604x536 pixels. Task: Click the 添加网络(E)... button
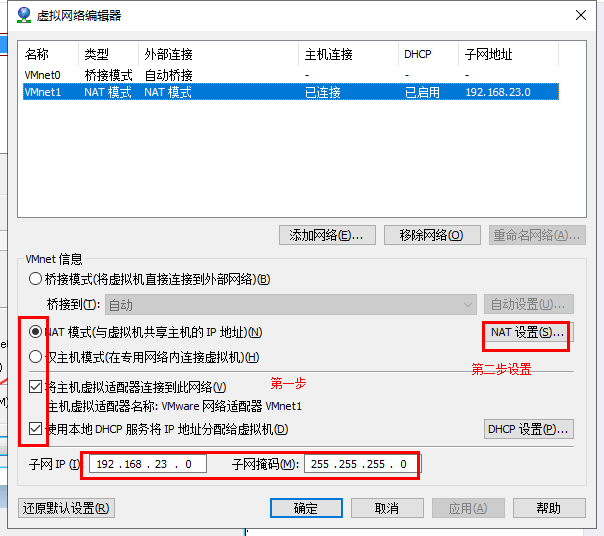(327, 235)
